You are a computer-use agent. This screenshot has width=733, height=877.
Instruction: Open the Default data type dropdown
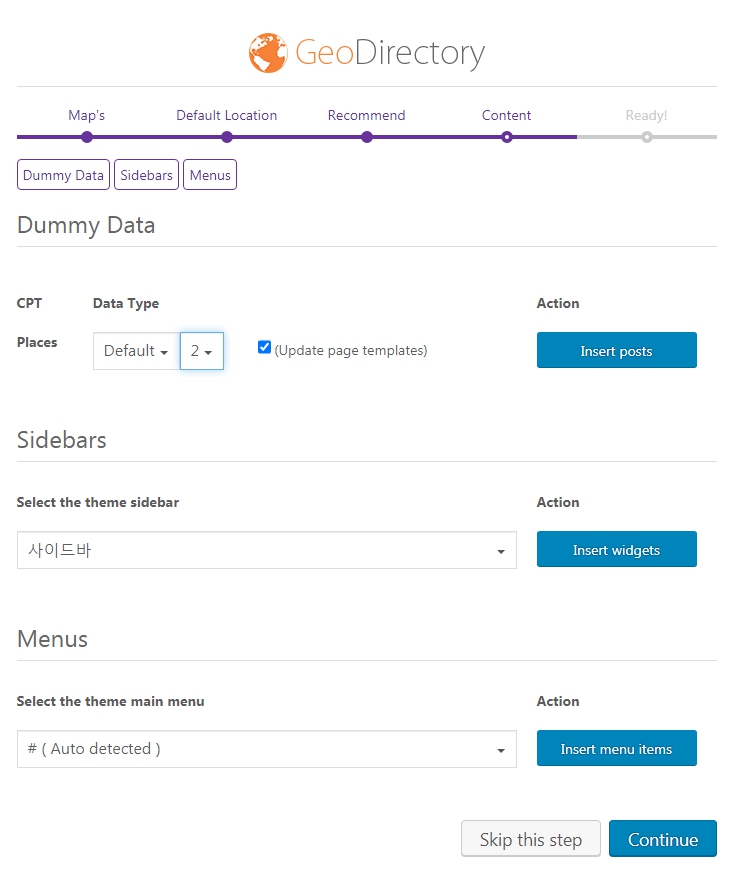[136, 351]
